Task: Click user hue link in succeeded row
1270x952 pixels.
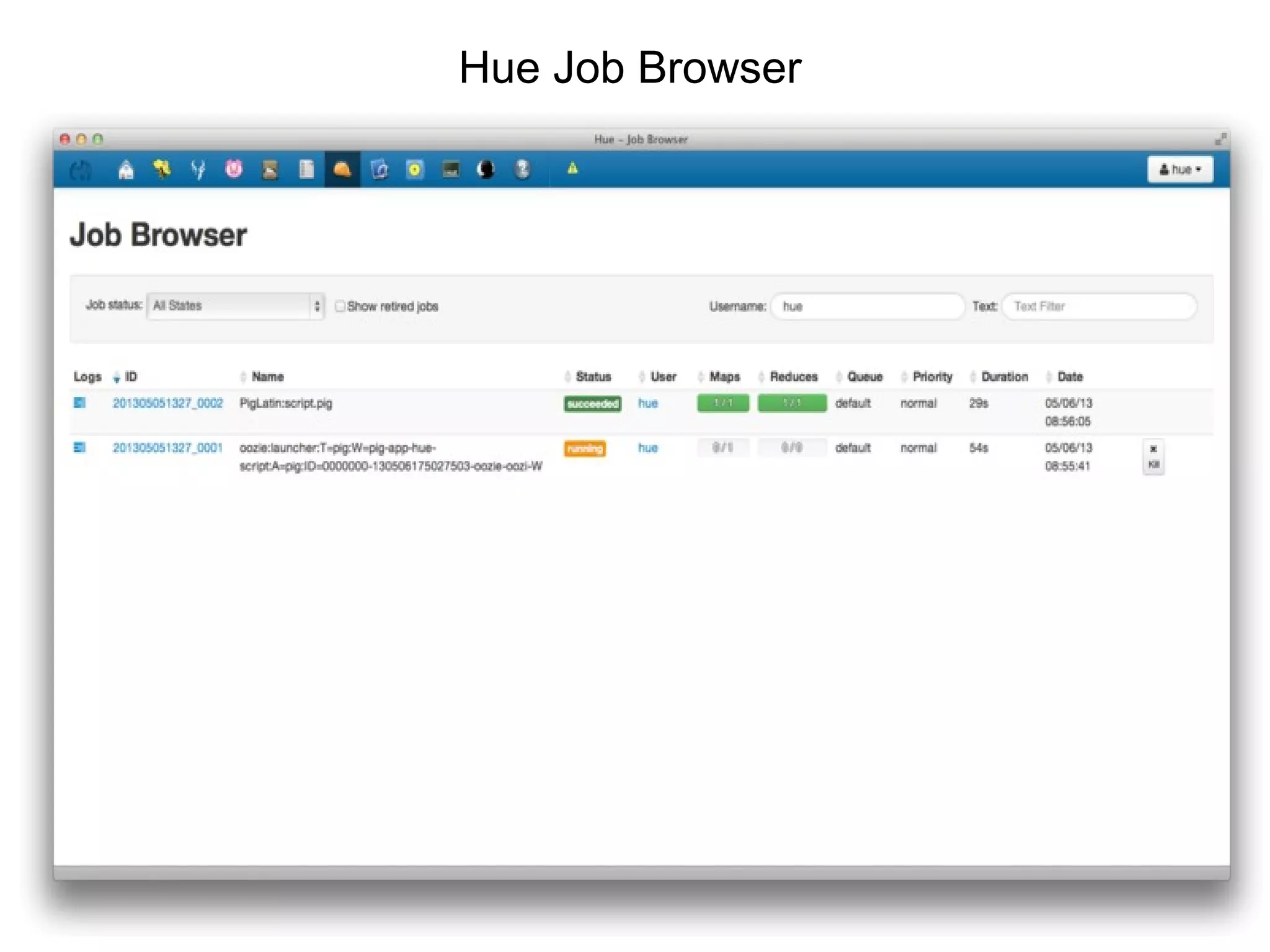Action: pyautogui.click(x=648, y=403)
